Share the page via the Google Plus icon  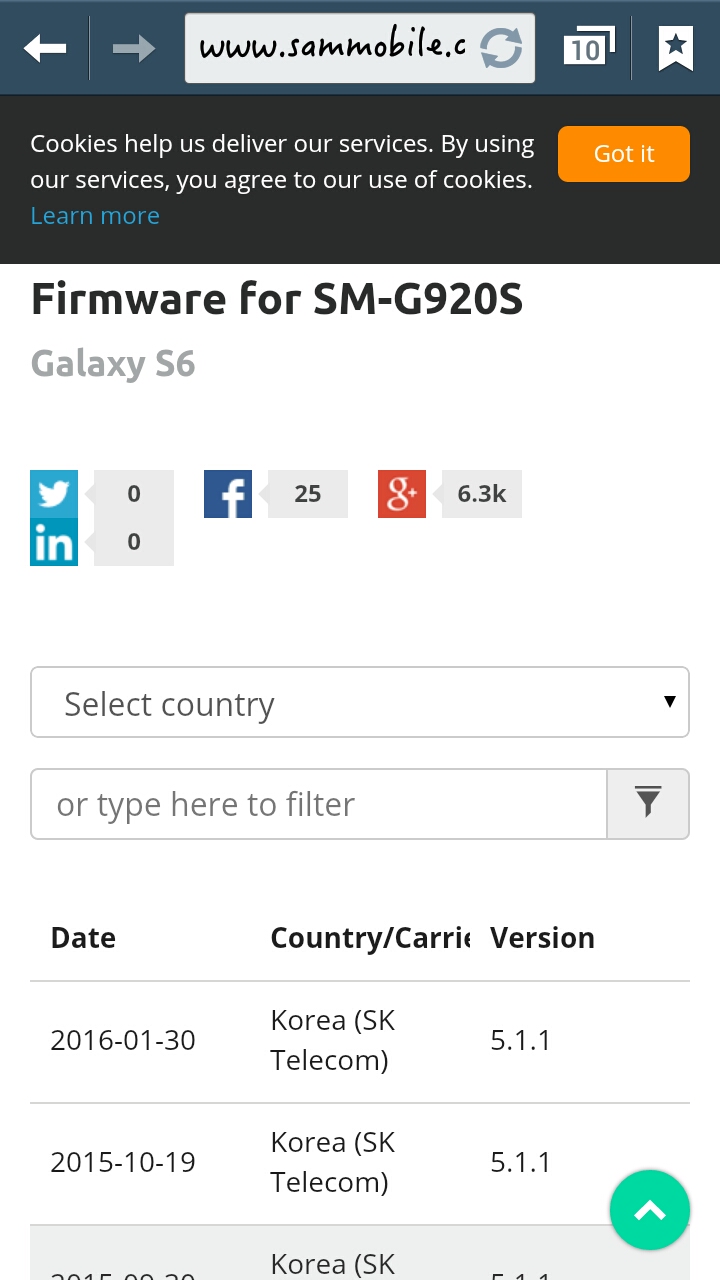click(x=402, y=494)
